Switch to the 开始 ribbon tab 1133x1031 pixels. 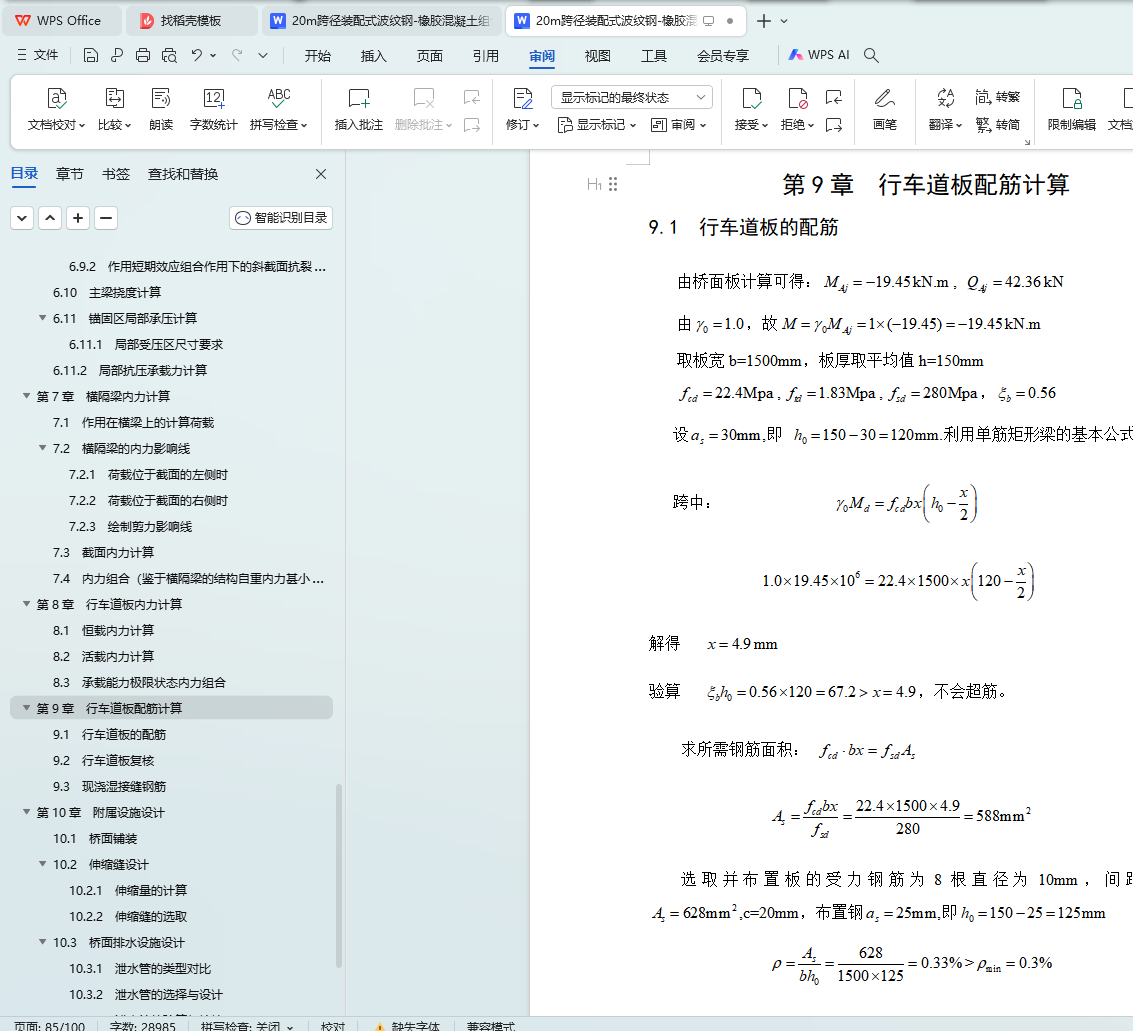317,56
